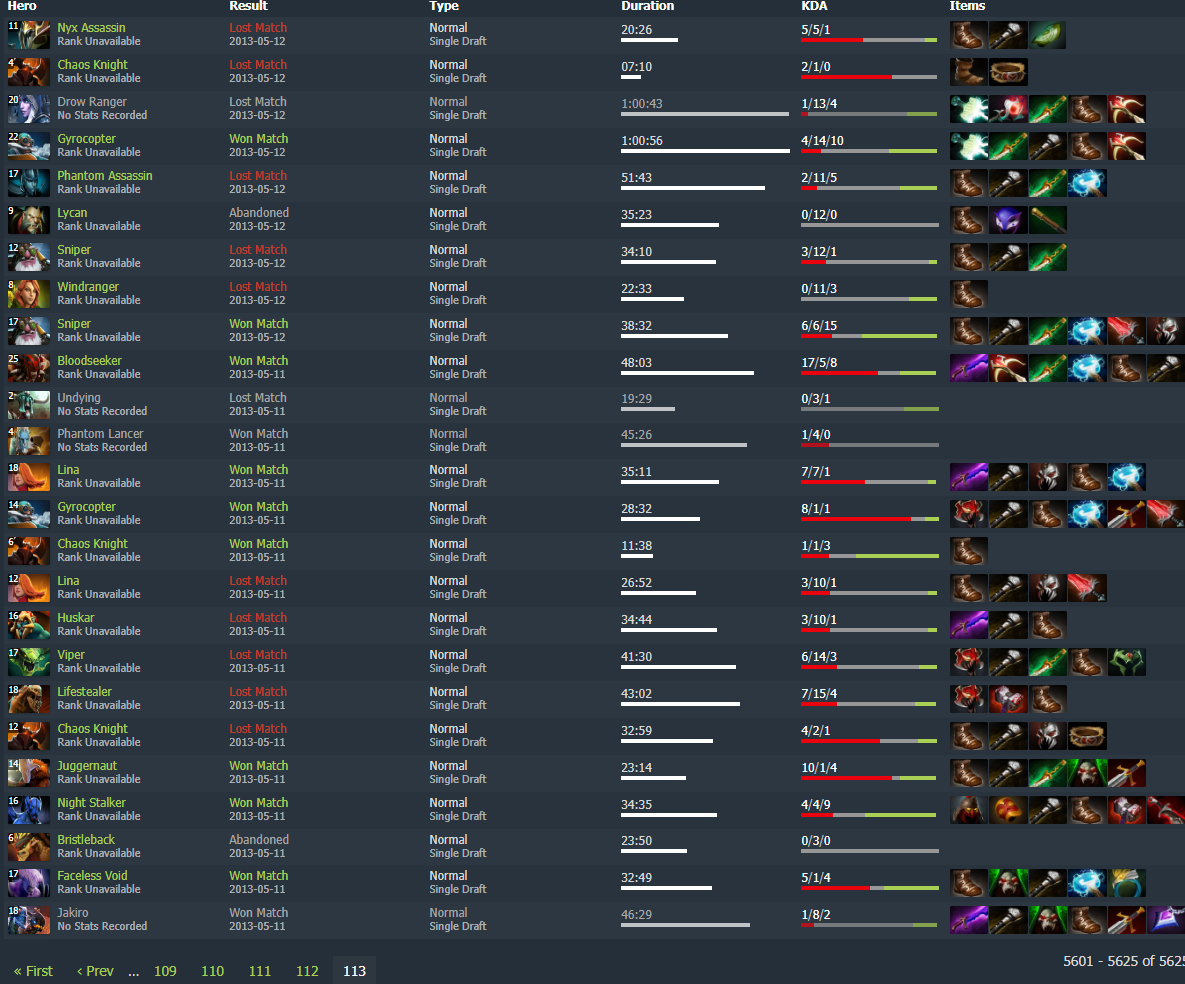This screenshot has height=984, width=1185.
Task: Open Lost Match result in Phantom Assassin row
Action: [x=258, y=176]
